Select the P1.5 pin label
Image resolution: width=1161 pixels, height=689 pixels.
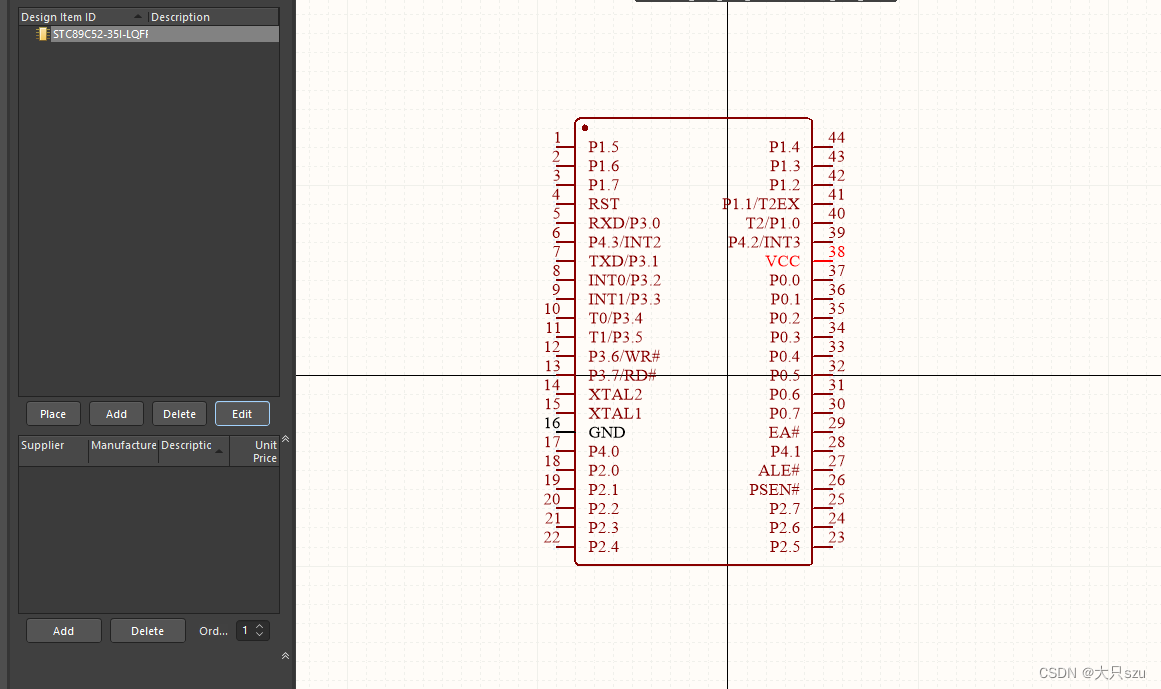[x=603, y=147]
